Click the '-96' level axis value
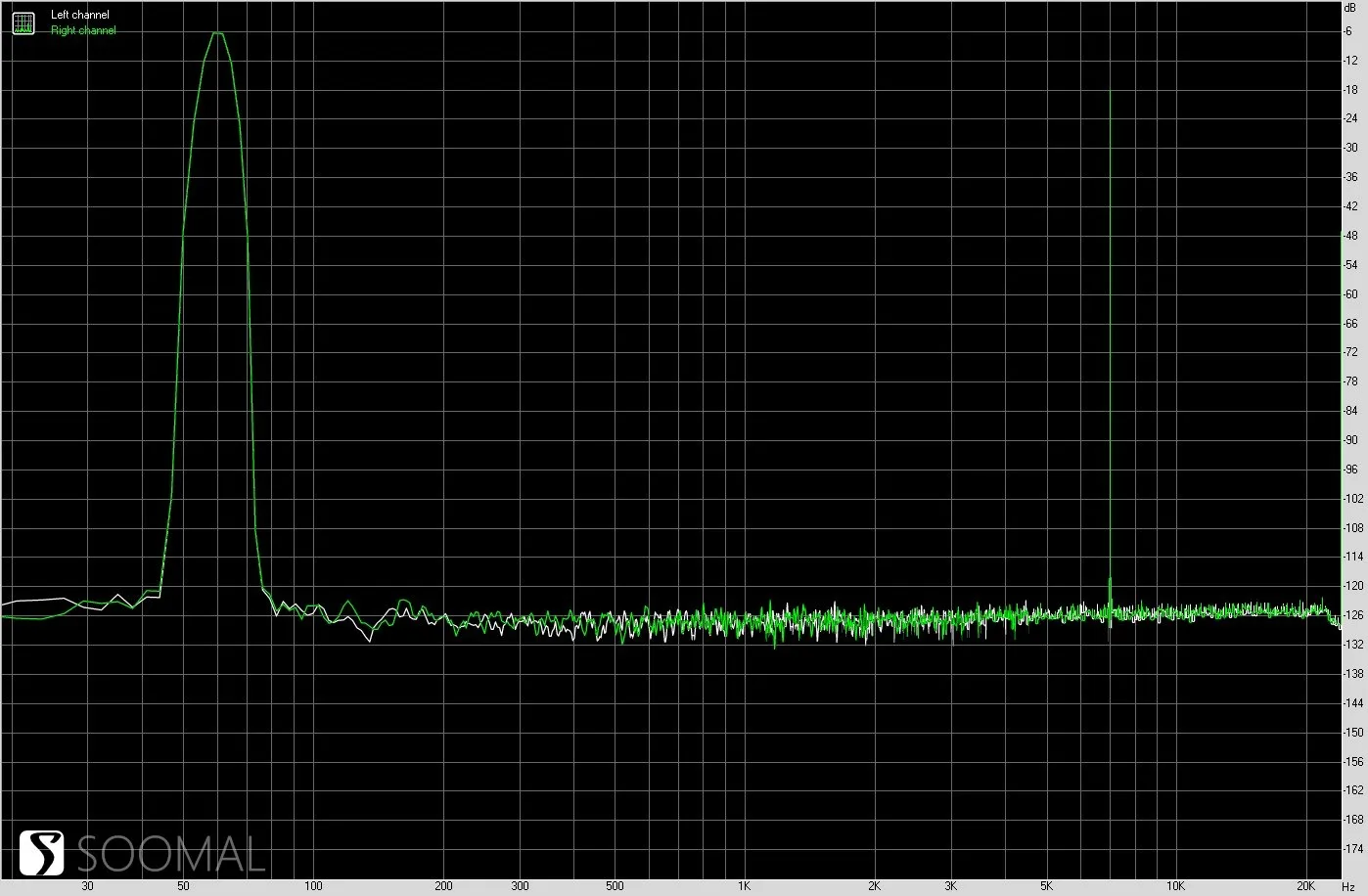 point(1350,470)
